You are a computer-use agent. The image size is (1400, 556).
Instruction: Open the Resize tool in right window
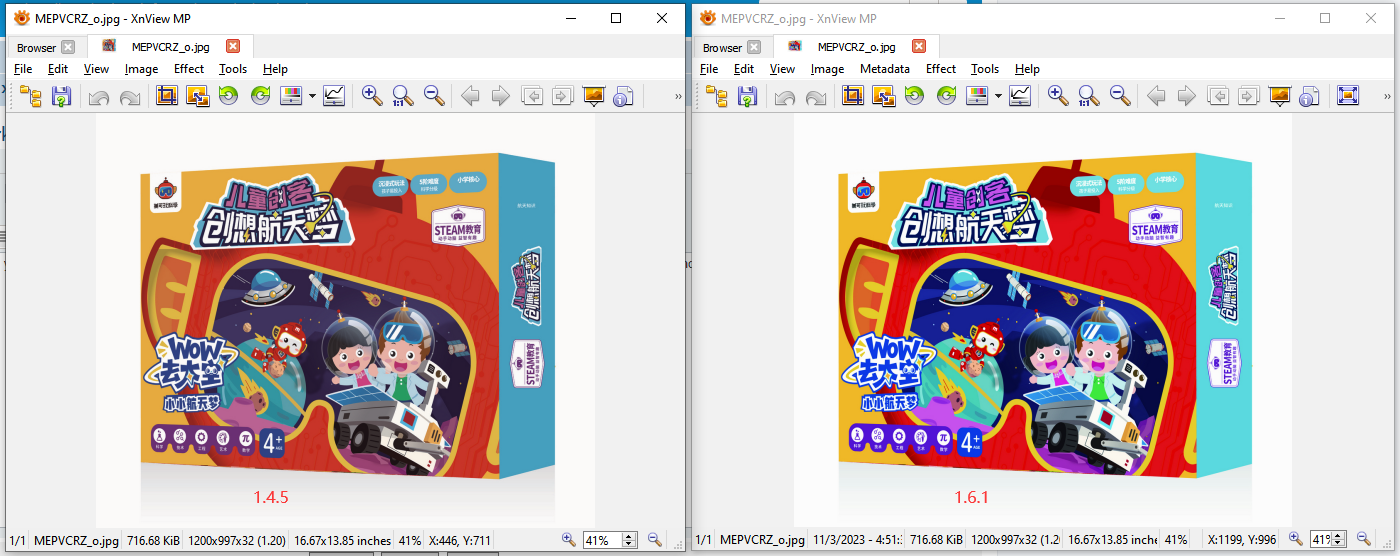883,96
